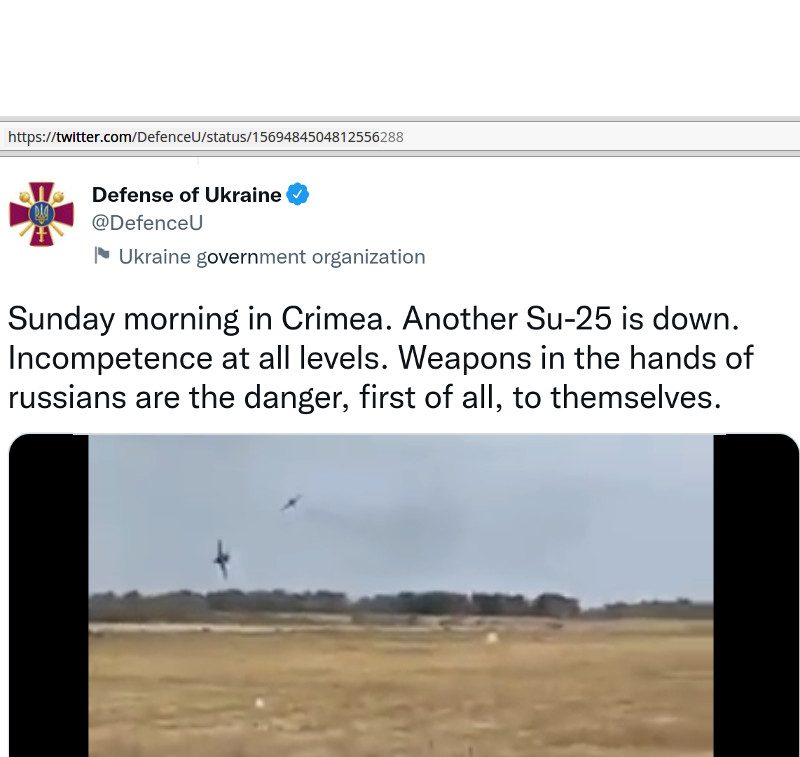Play the Su-25 crash video
The width and height of the screenshot is (800, 757).
tap(401, 595)
